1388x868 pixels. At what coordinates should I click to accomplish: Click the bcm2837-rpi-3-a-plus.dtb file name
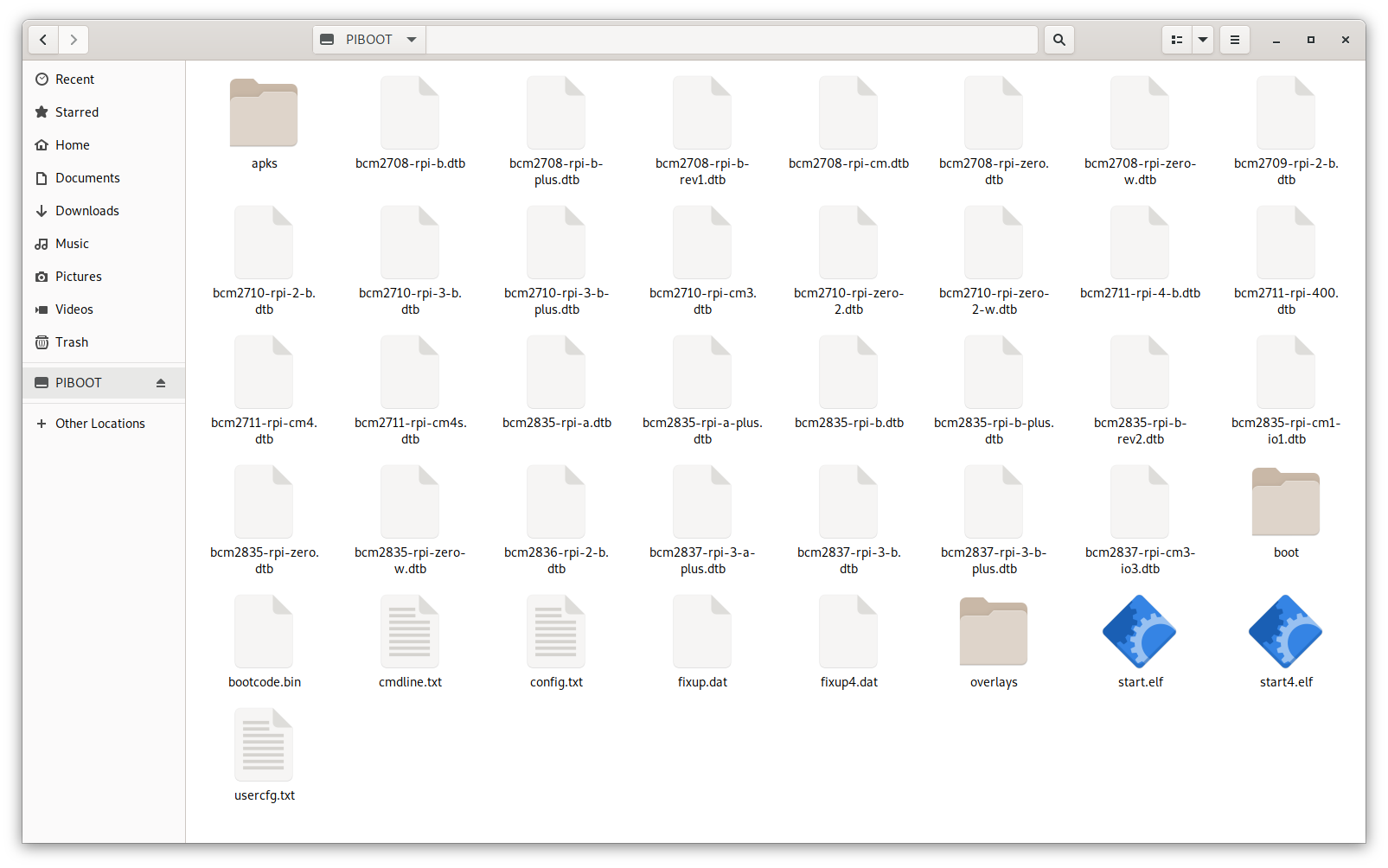click(702, 561)
